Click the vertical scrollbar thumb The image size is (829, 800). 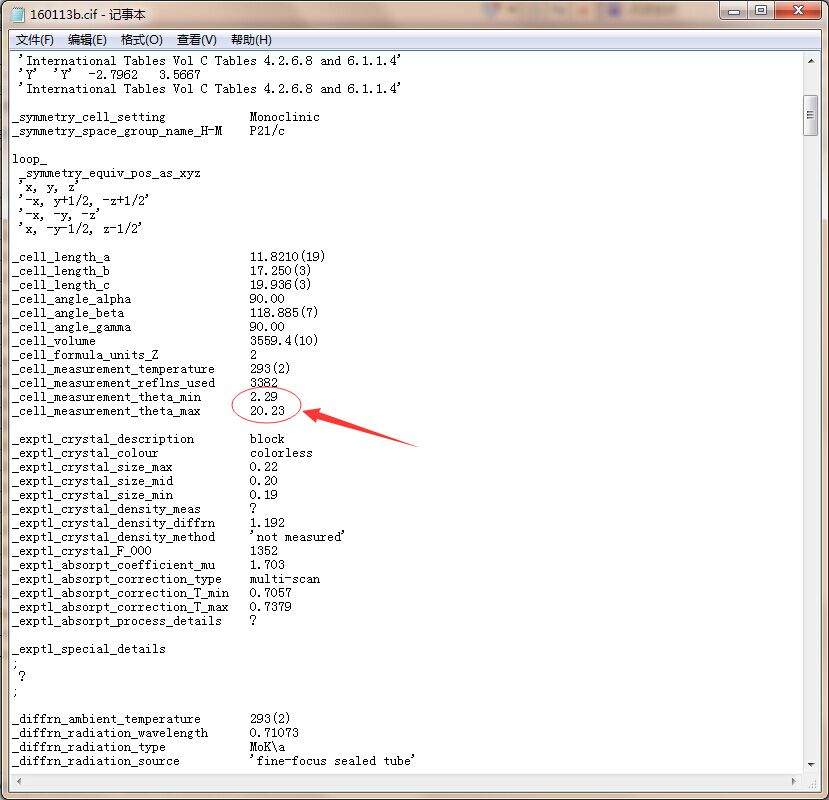[810, 115]
